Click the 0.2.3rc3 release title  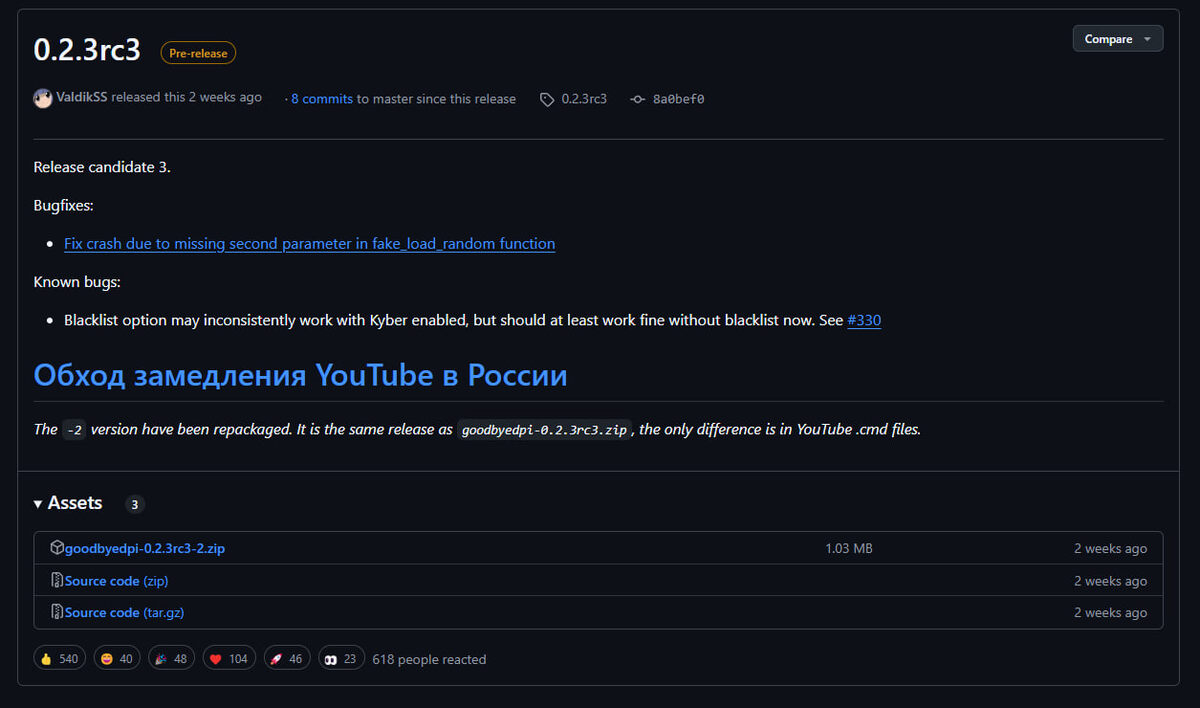click(87, 50)
